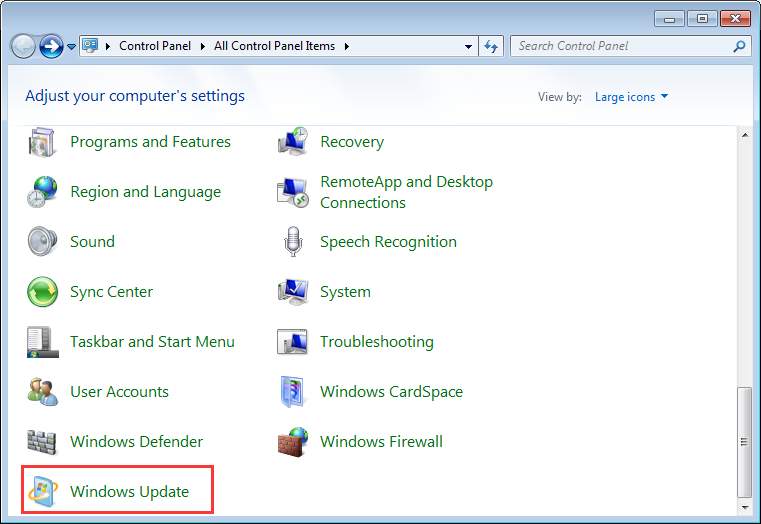The width and height of the screenshot is (761, 524).
Task: Click the scrollbar up arrow
Action: (x=744, y=135)
